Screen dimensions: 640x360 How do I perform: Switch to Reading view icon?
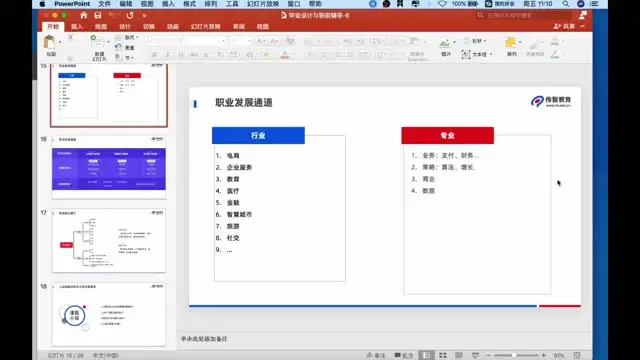459,356
